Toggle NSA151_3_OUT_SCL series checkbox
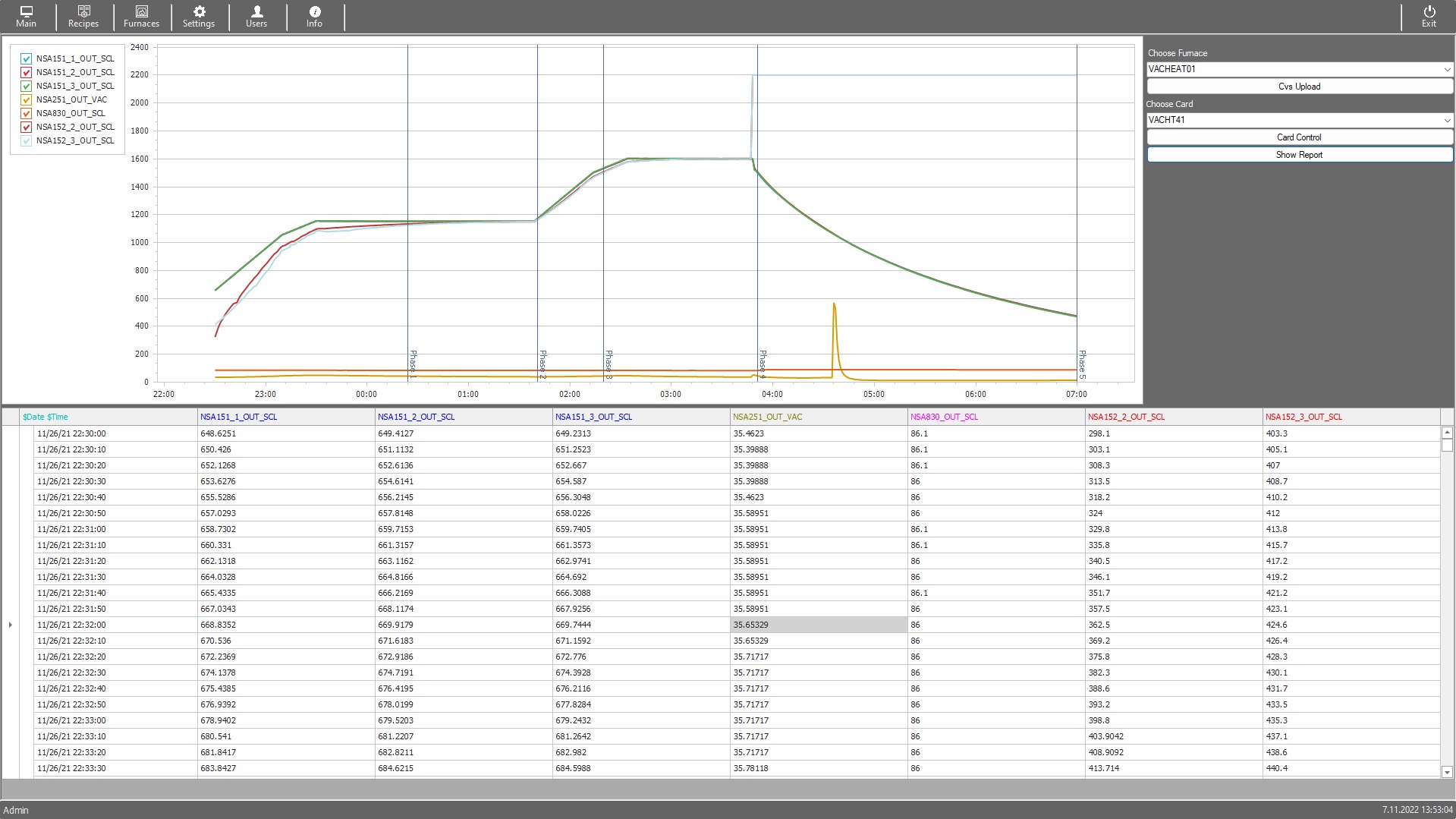Image resolution: width=1456 pixels, height=819 pixels. point(27,86)
